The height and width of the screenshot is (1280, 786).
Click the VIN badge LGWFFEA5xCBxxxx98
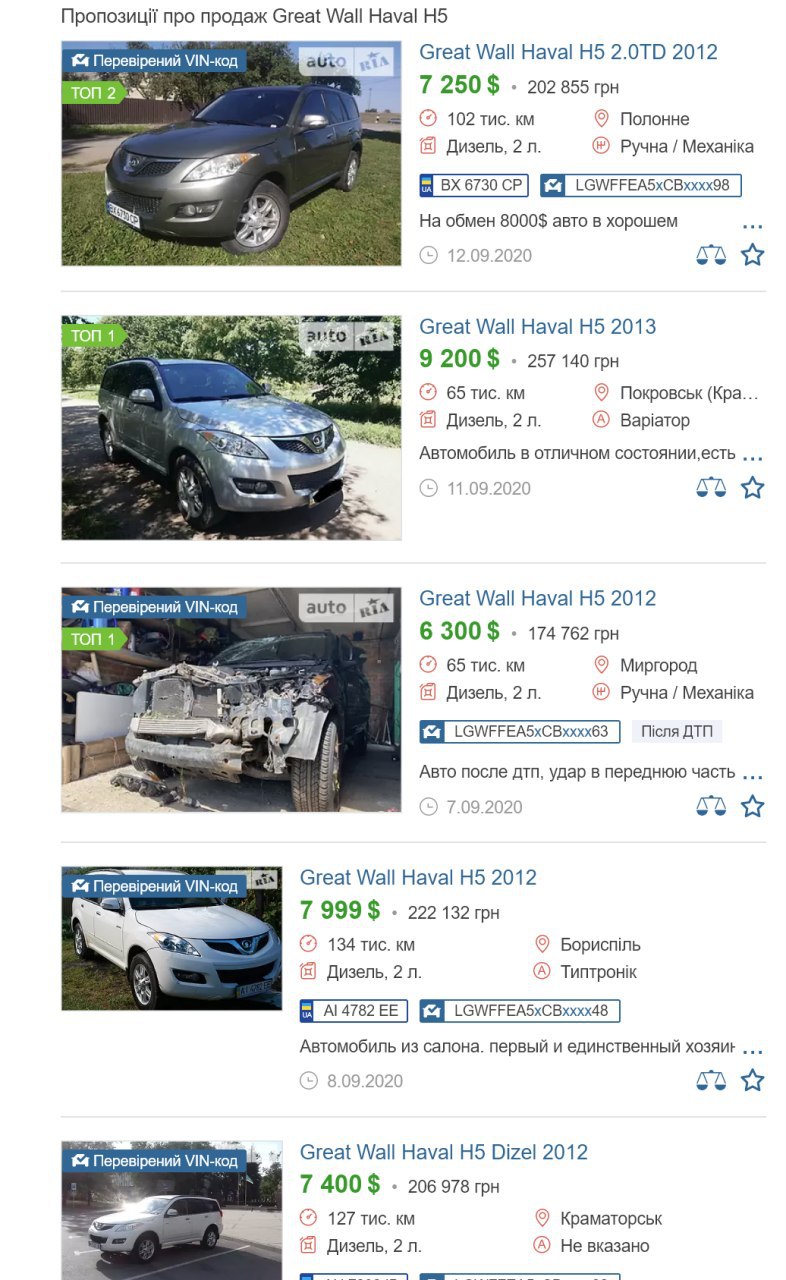641,185
